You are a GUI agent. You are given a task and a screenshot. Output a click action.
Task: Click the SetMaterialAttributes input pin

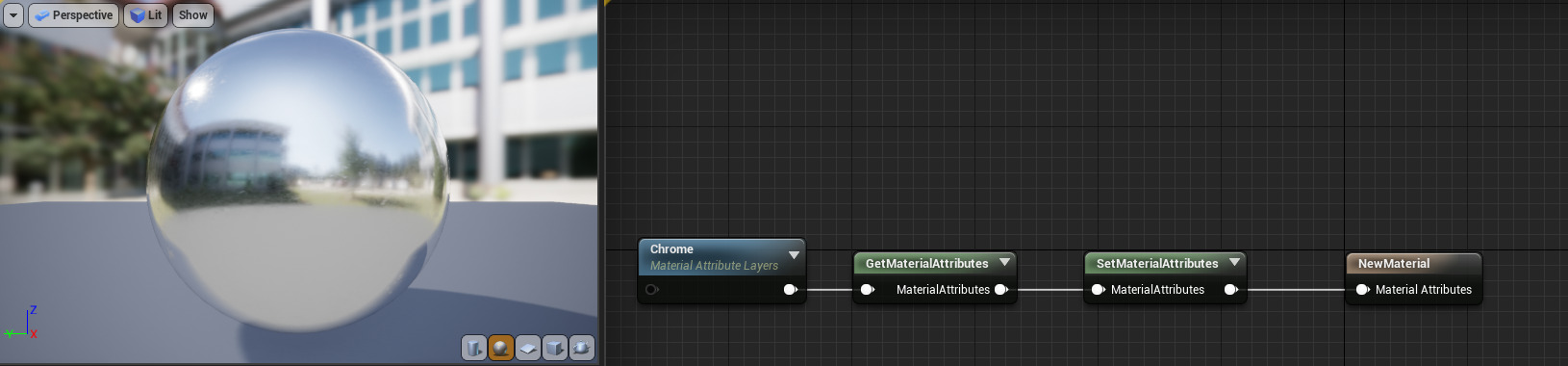(x=1099, y=289)
